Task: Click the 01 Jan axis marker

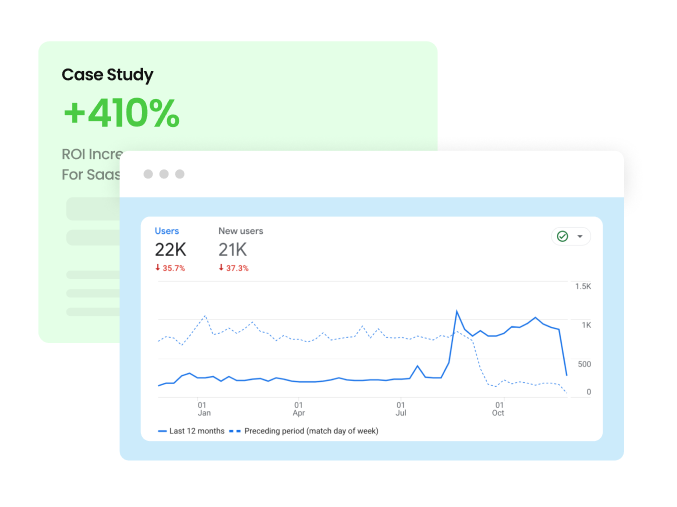Action: [x=203, y=408]
